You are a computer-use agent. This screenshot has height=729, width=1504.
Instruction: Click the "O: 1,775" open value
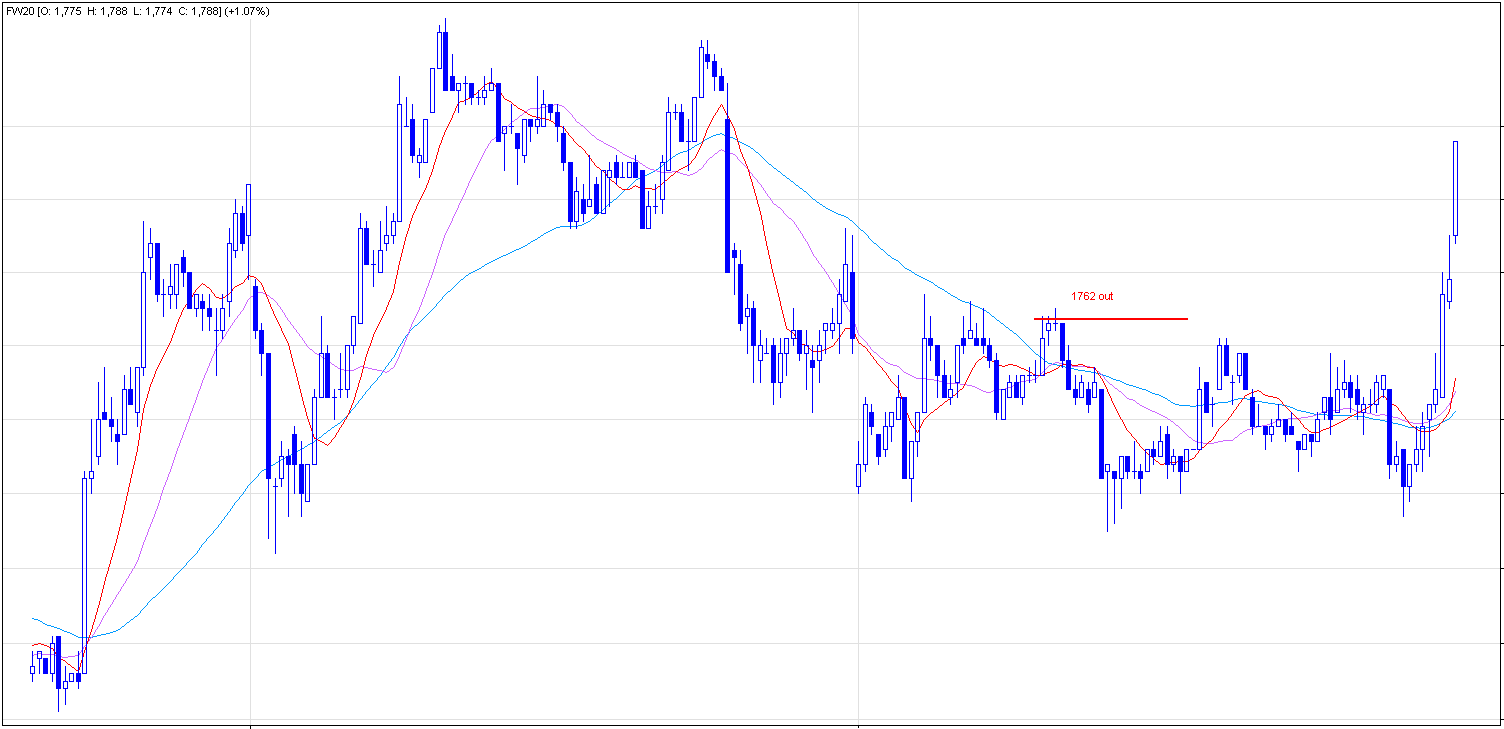59,11
